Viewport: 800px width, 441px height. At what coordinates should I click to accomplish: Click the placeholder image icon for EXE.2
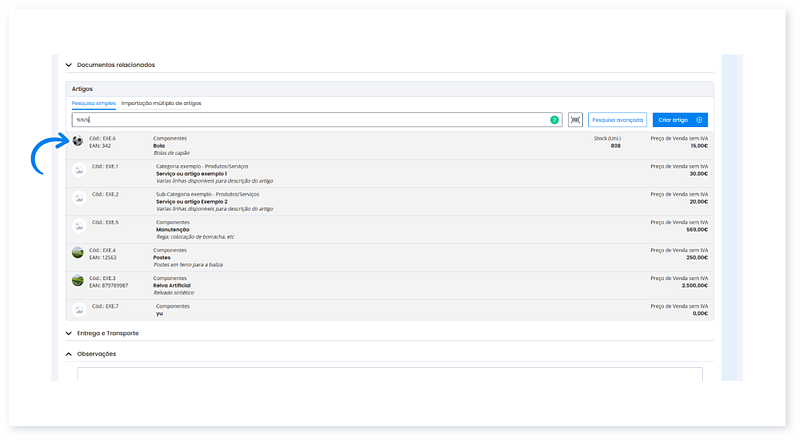78,197
